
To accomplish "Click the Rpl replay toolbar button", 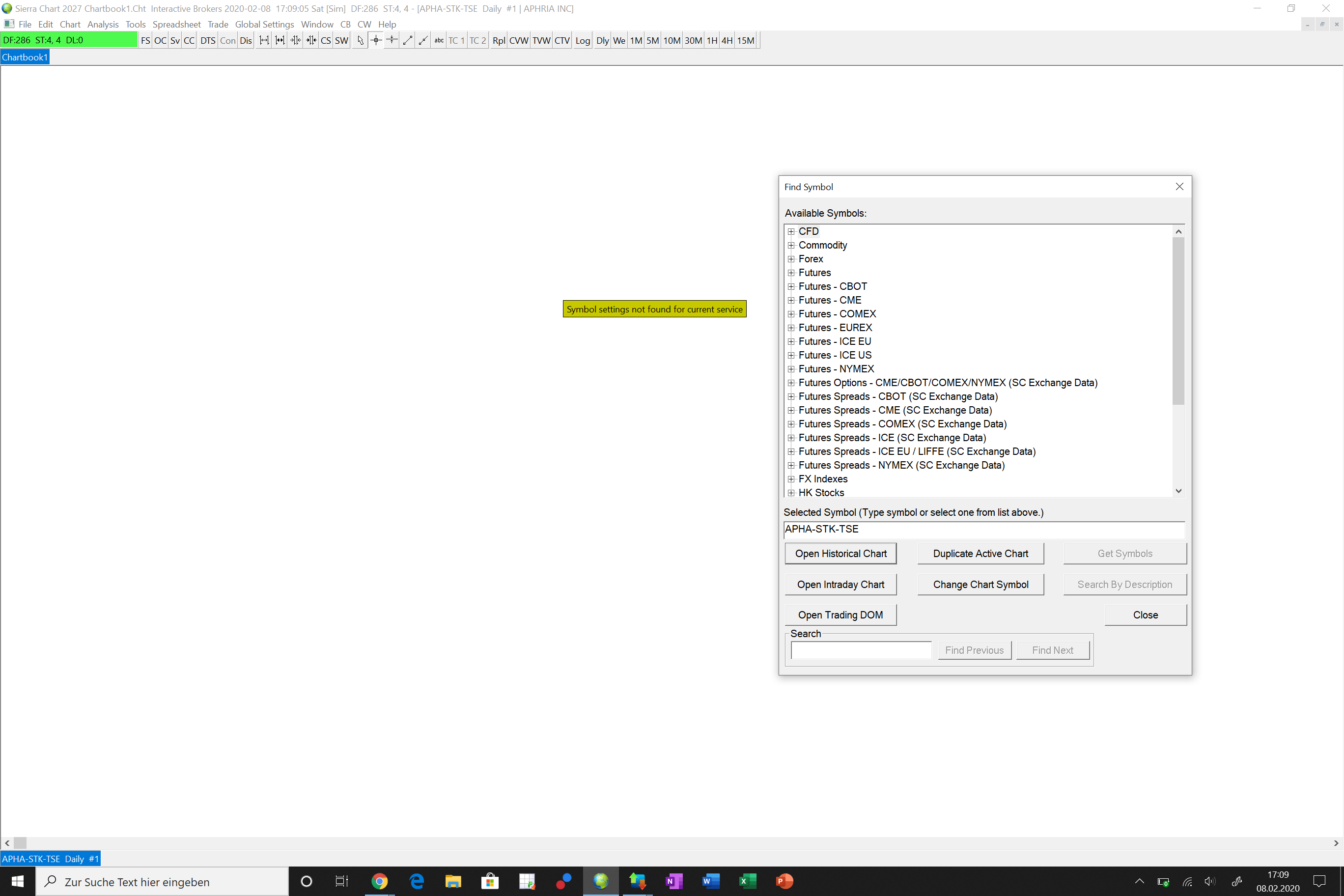I will (498, 41).
